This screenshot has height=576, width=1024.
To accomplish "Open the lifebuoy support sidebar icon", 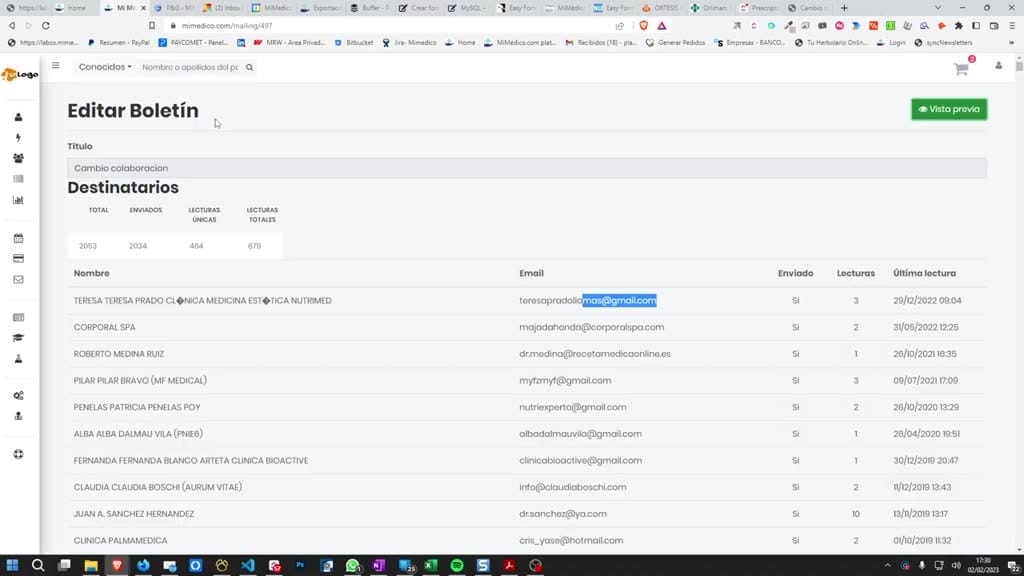I will pos(18,455).
